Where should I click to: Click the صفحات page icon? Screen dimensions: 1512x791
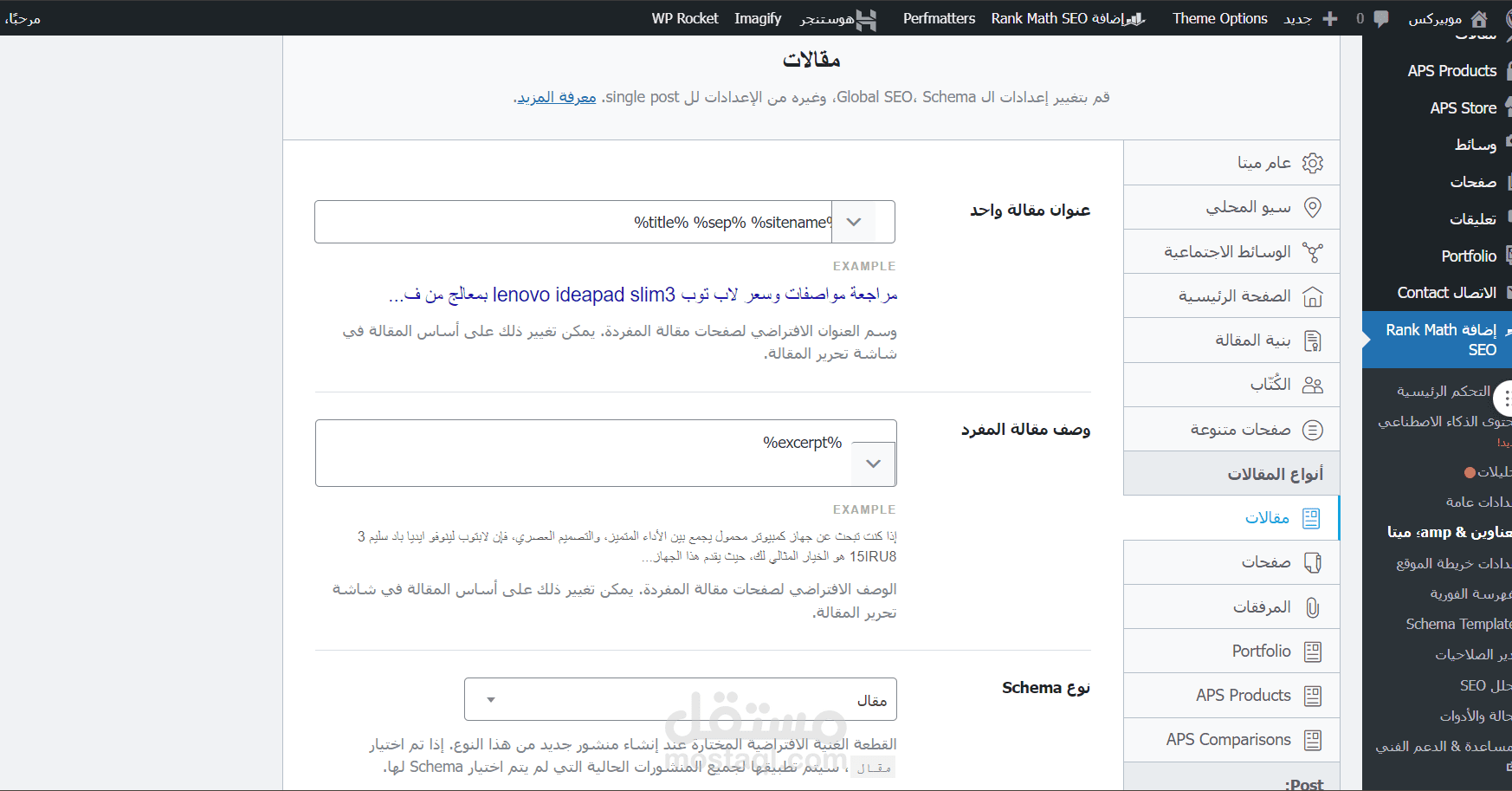tap(1313, 563)
